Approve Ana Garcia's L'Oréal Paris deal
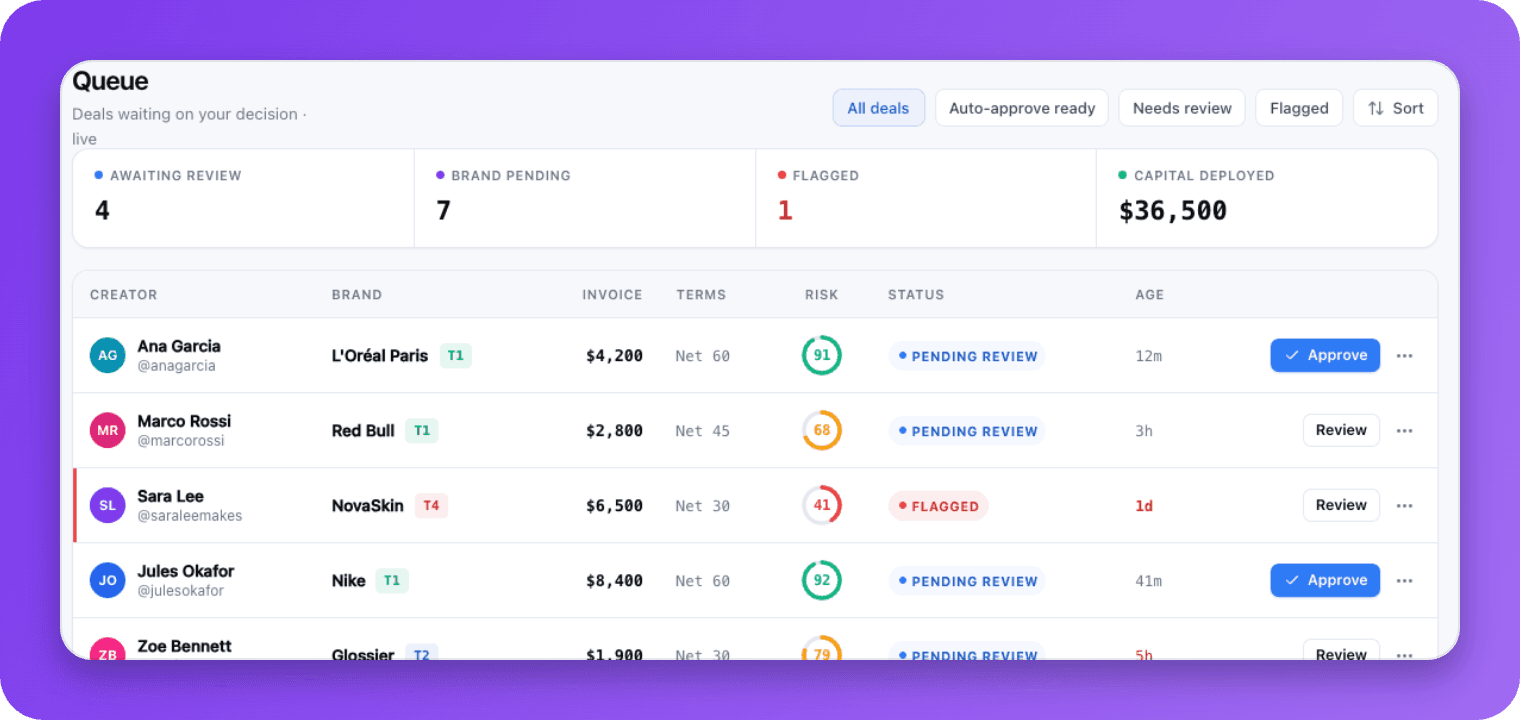This screenshot has width=1520, height=720. [1325, 356]
